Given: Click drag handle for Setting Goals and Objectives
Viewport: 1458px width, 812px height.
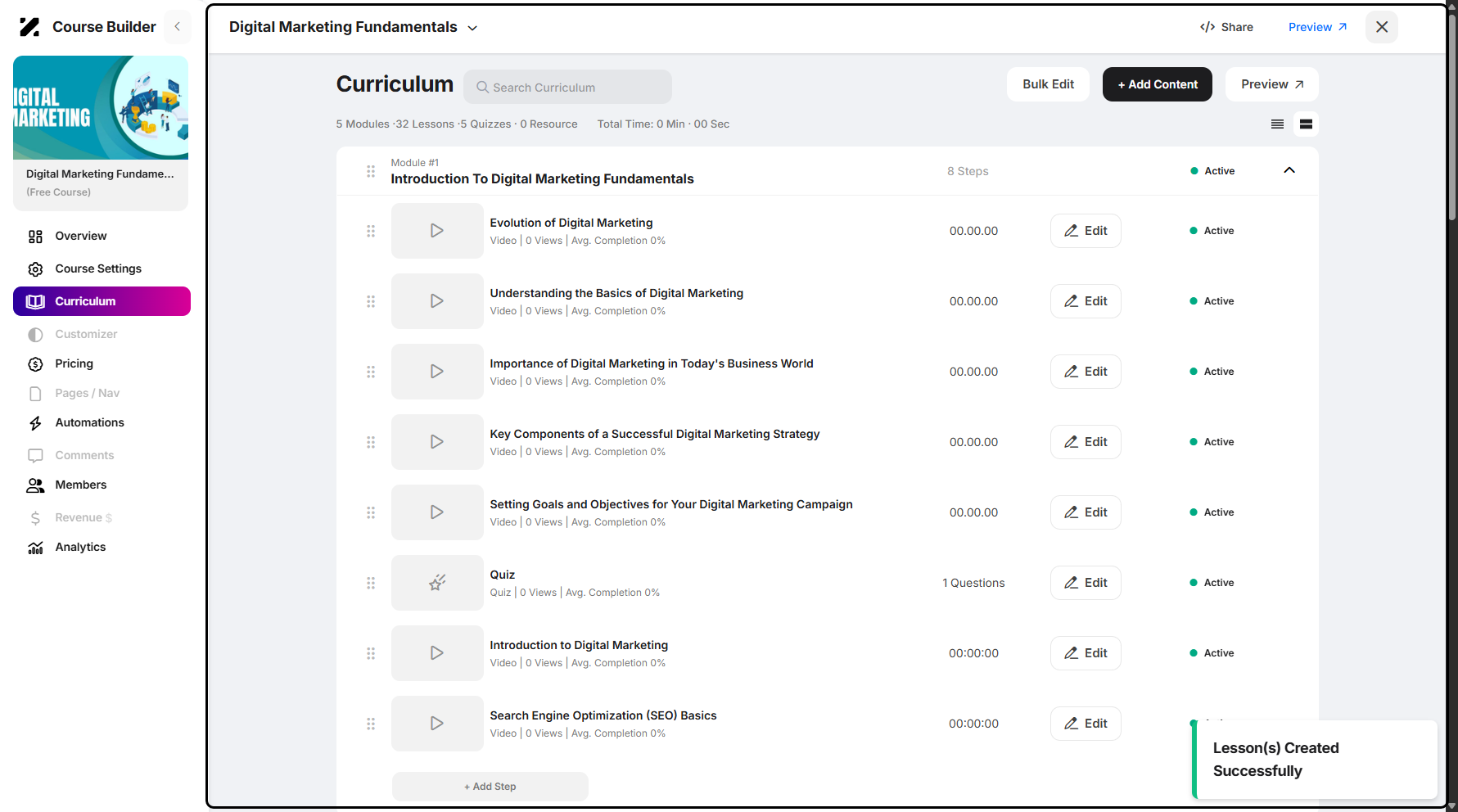Looking at the screenshot, I should pyautogui.click(x=371, y=512).
